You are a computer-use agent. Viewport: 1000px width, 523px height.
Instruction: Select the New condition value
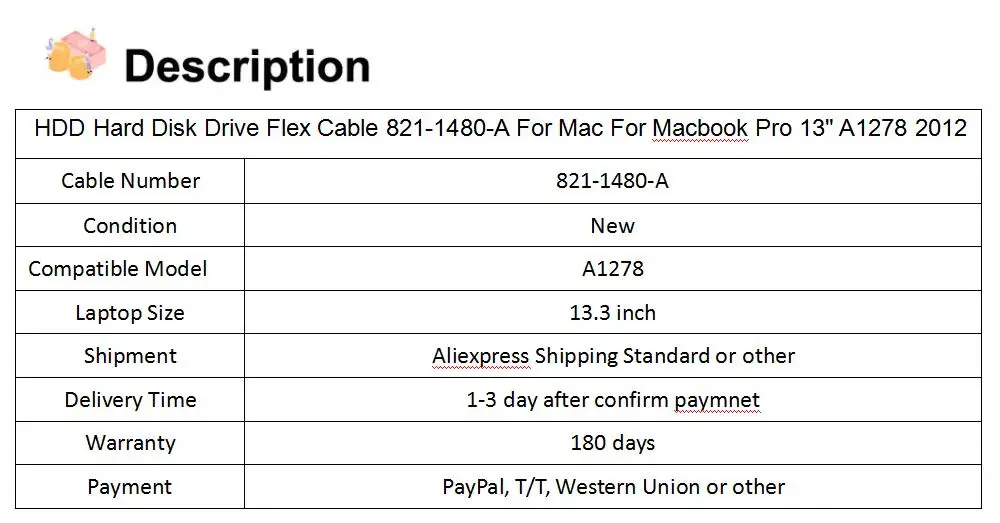(613, 225)
